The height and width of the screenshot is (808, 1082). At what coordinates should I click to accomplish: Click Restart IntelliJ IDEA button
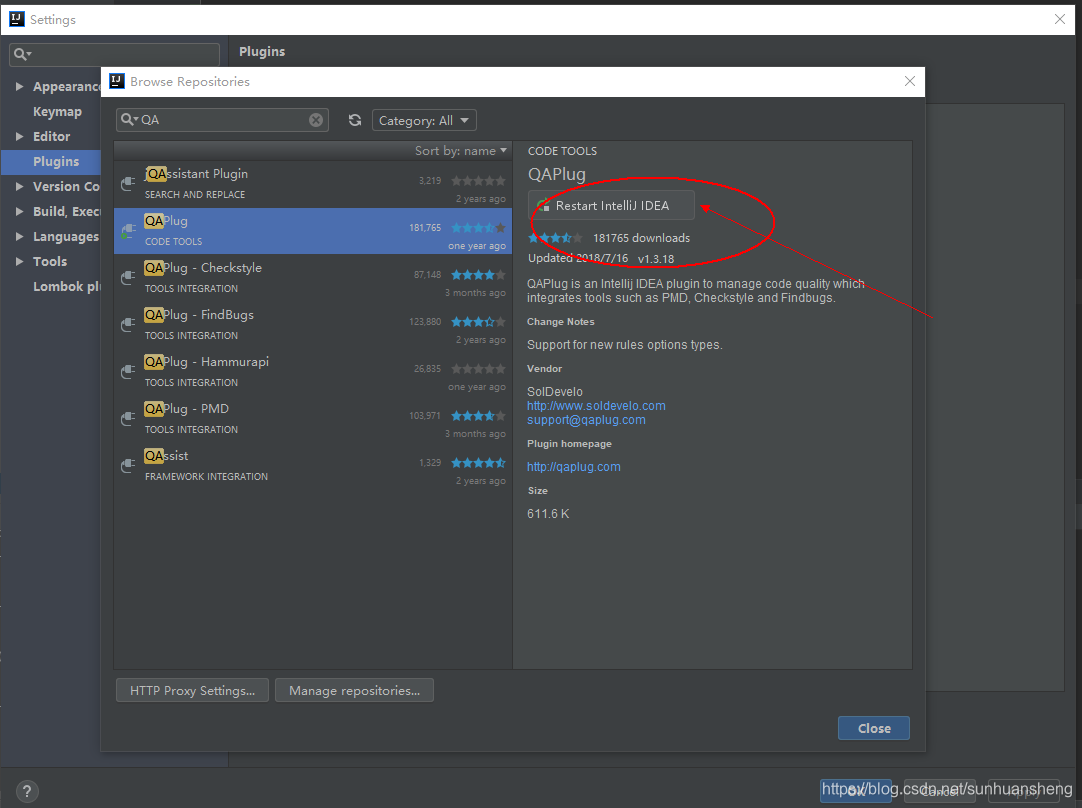(x=611, y=206)
